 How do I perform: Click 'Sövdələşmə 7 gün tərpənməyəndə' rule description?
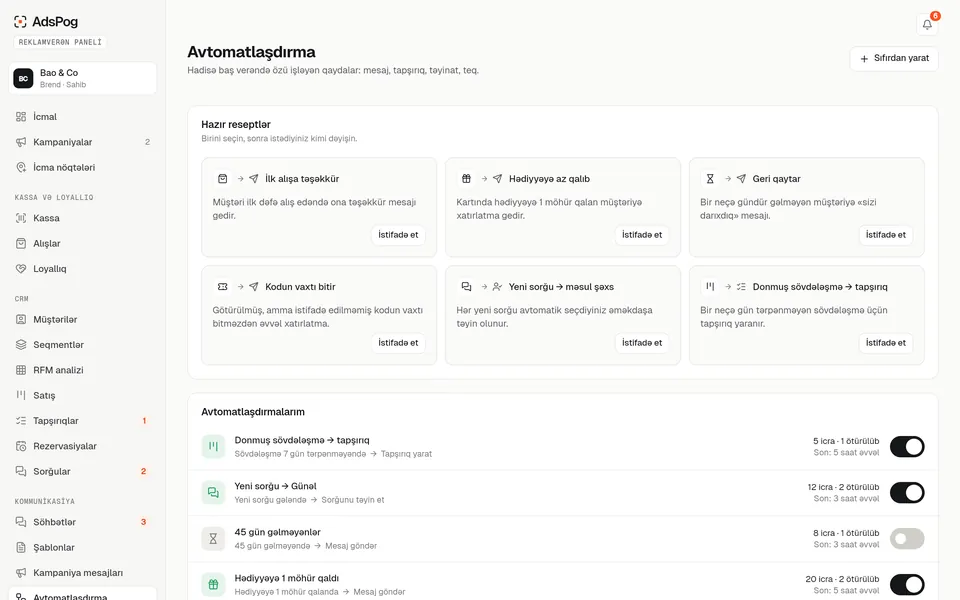coord(300,454)
